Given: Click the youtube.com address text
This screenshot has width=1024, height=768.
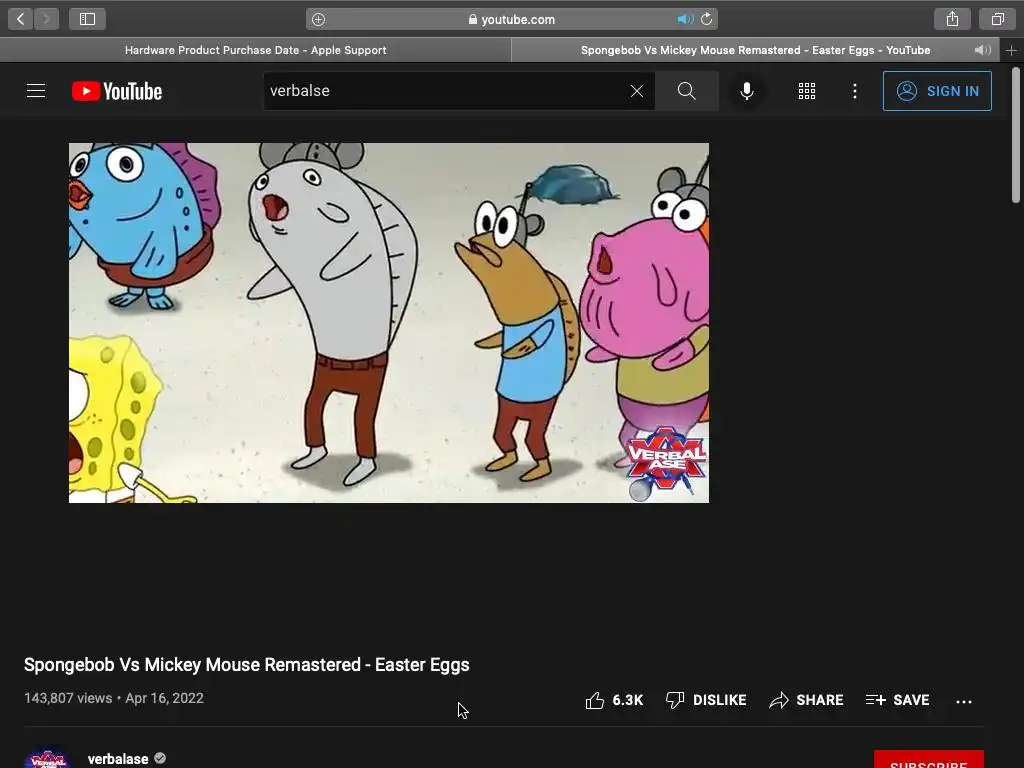Looking at the screenshot, I should (x=518, y=20).
